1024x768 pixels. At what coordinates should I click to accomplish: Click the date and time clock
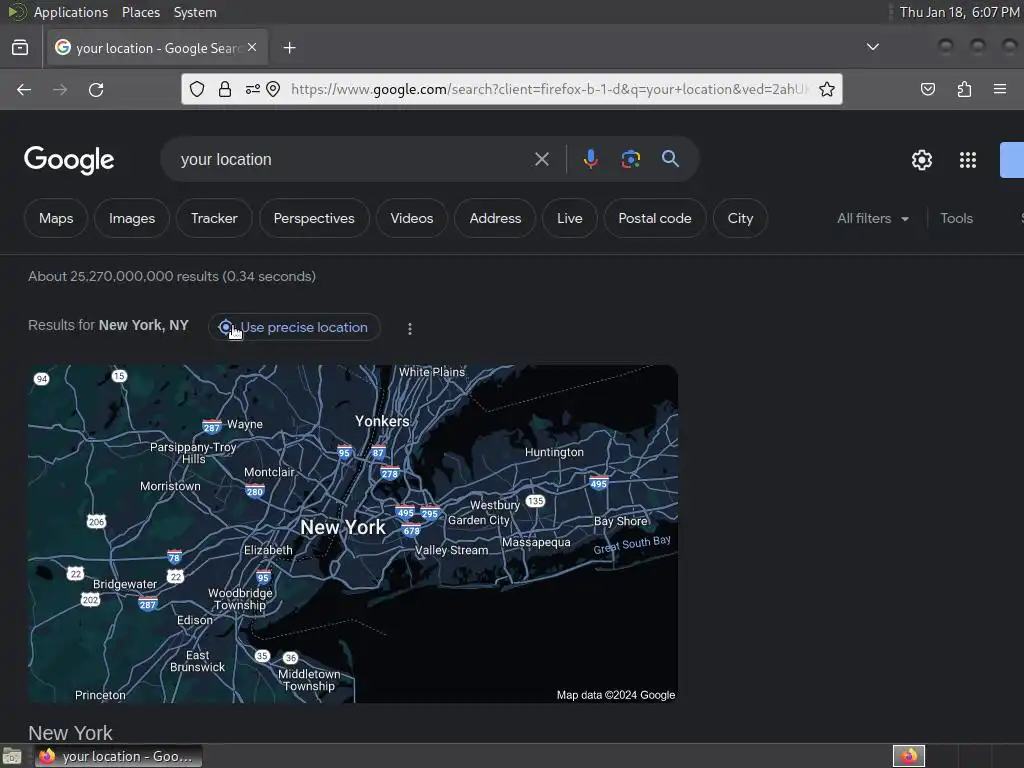coord(959,12)
